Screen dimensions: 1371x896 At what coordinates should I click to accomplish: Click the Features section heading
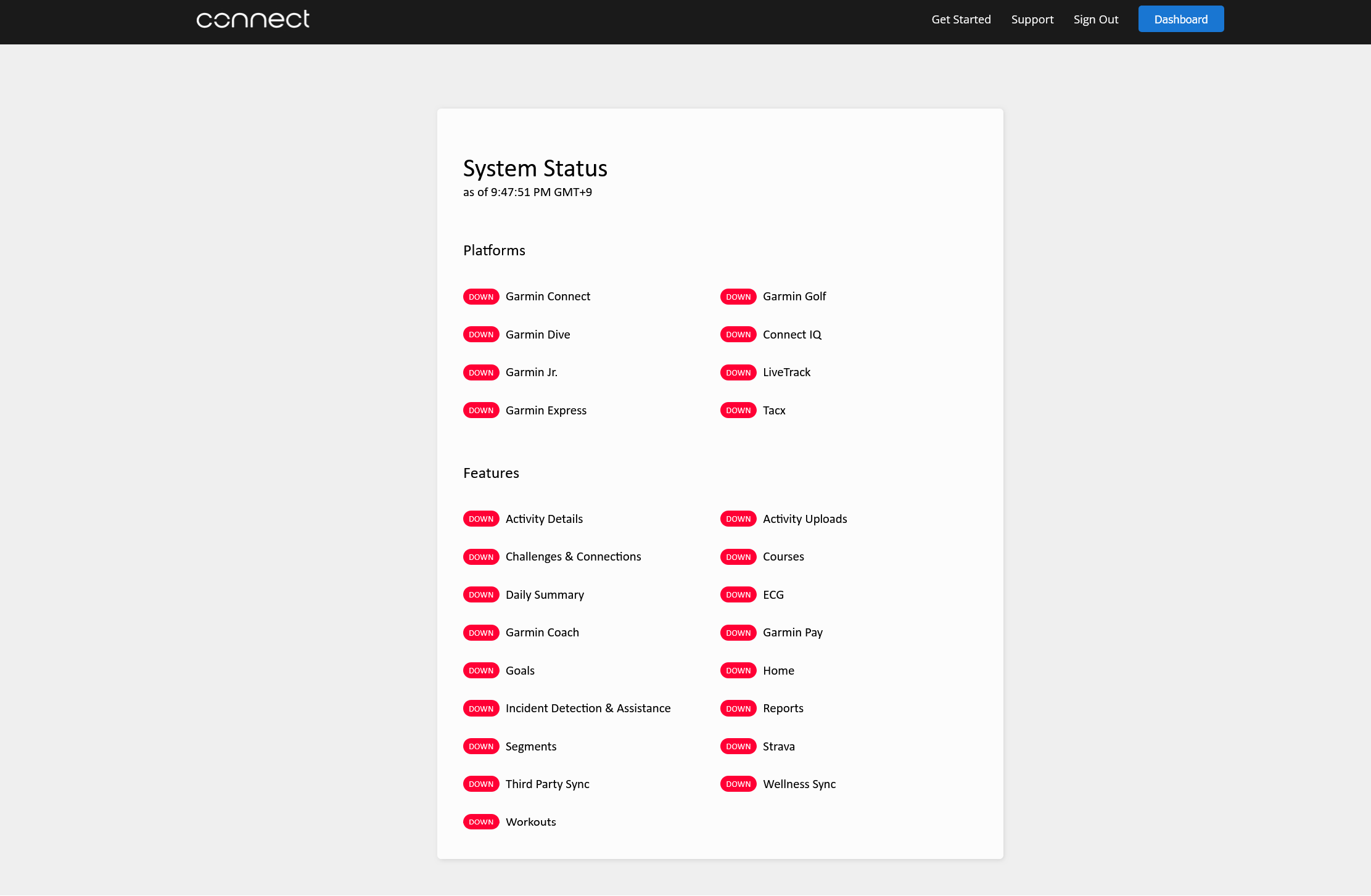click(491, 473)
